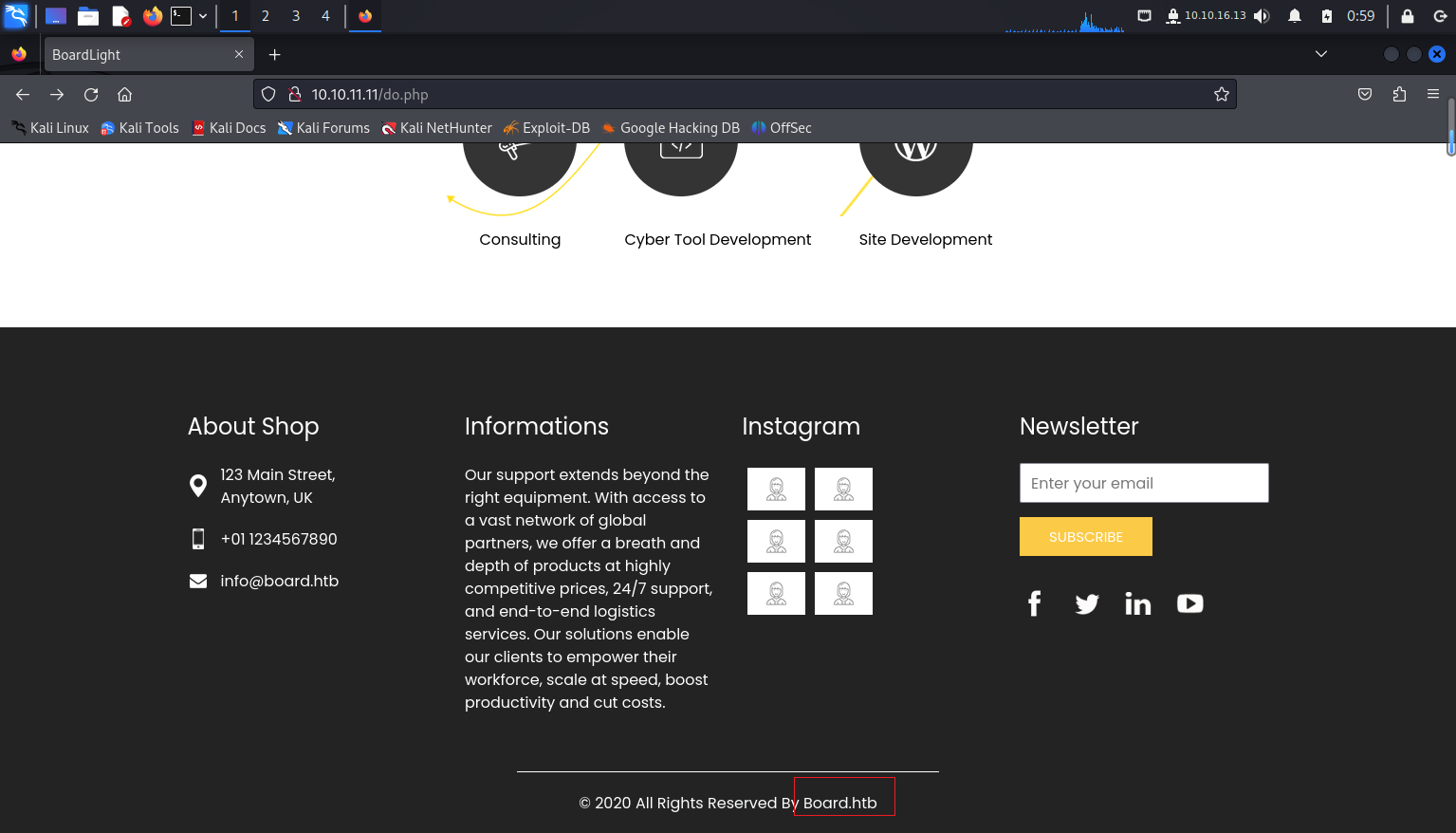Click the URL address bar
This screenshot has width=1456, height=833.
tap(745, 94)
